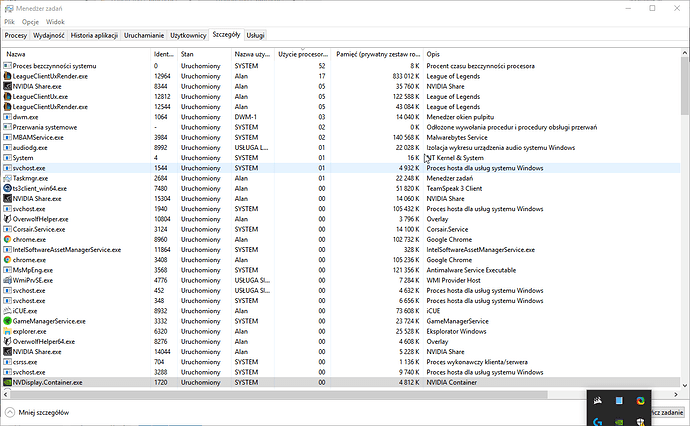Click the ts3client_win64.exe TeamSpeak icon
Image resolution: width=690 pixels, height=426 pixels.
pyautogui.click(x=8, y=188)
